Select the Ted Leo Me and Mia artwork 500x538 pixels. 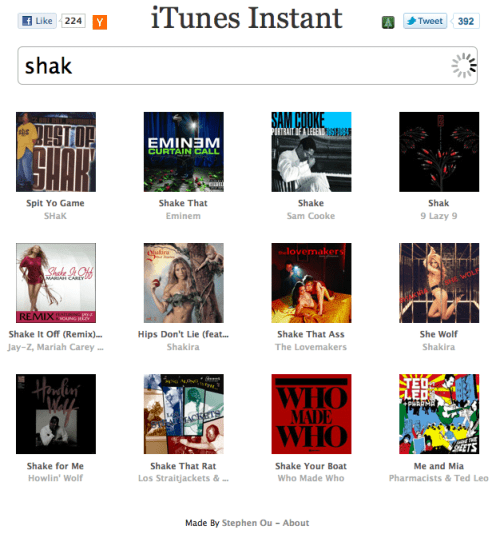439,414
